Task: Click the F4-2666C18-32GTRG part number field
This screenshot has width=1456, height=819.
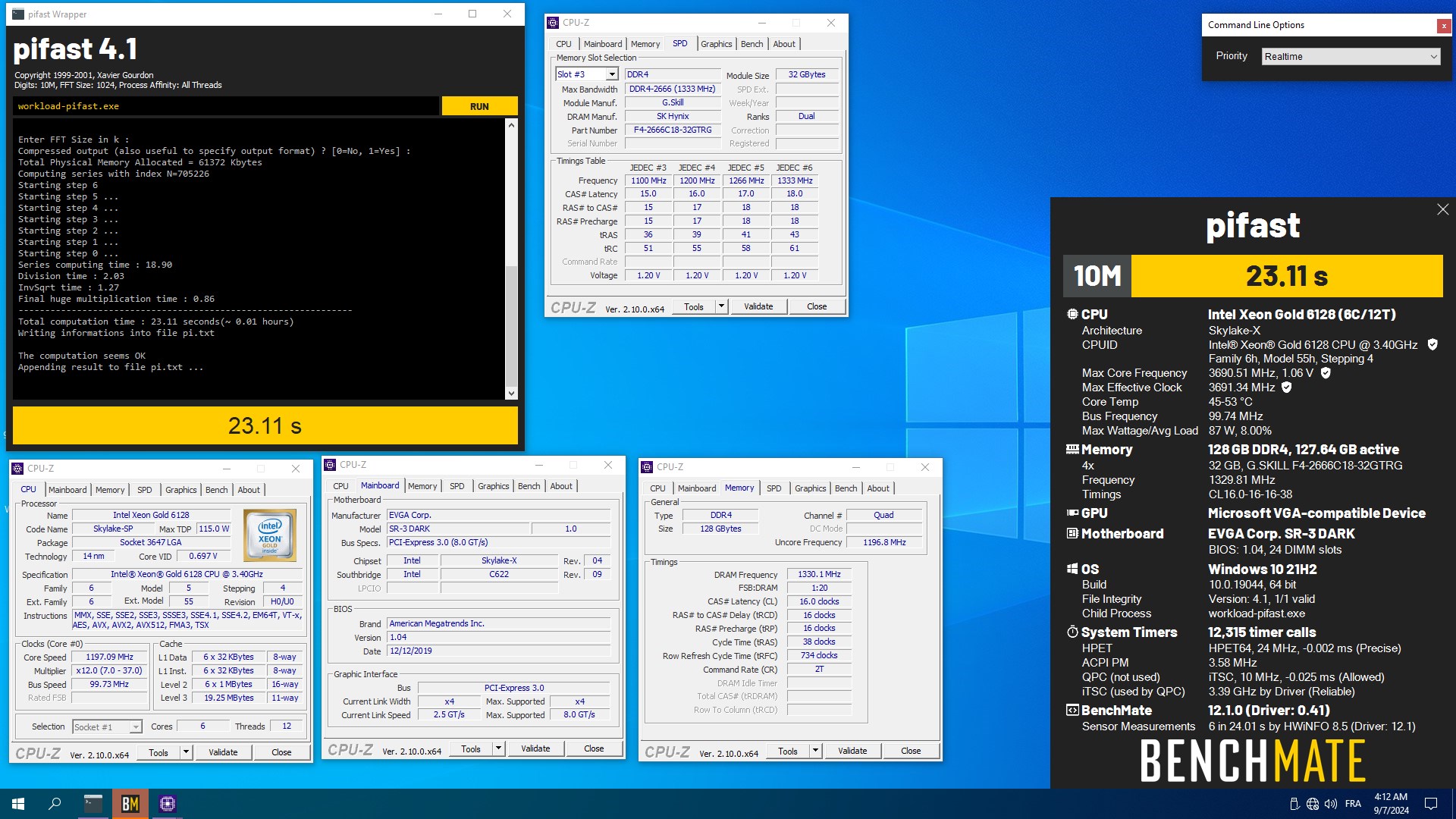Action: [x=673, y=130]
